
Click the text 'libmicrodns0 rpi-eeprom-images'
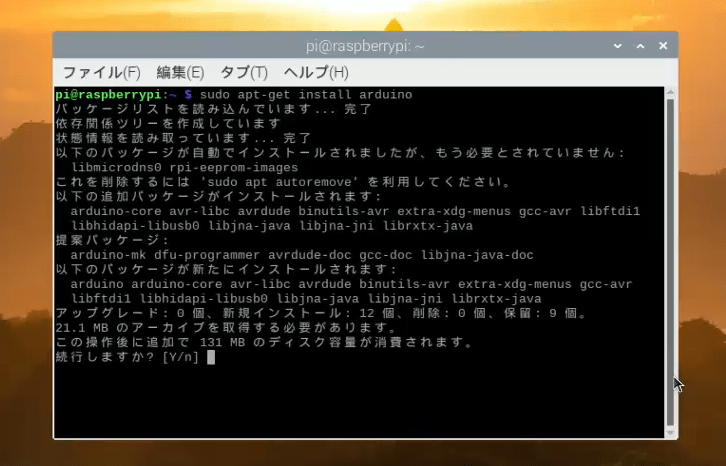coord(185,168)
